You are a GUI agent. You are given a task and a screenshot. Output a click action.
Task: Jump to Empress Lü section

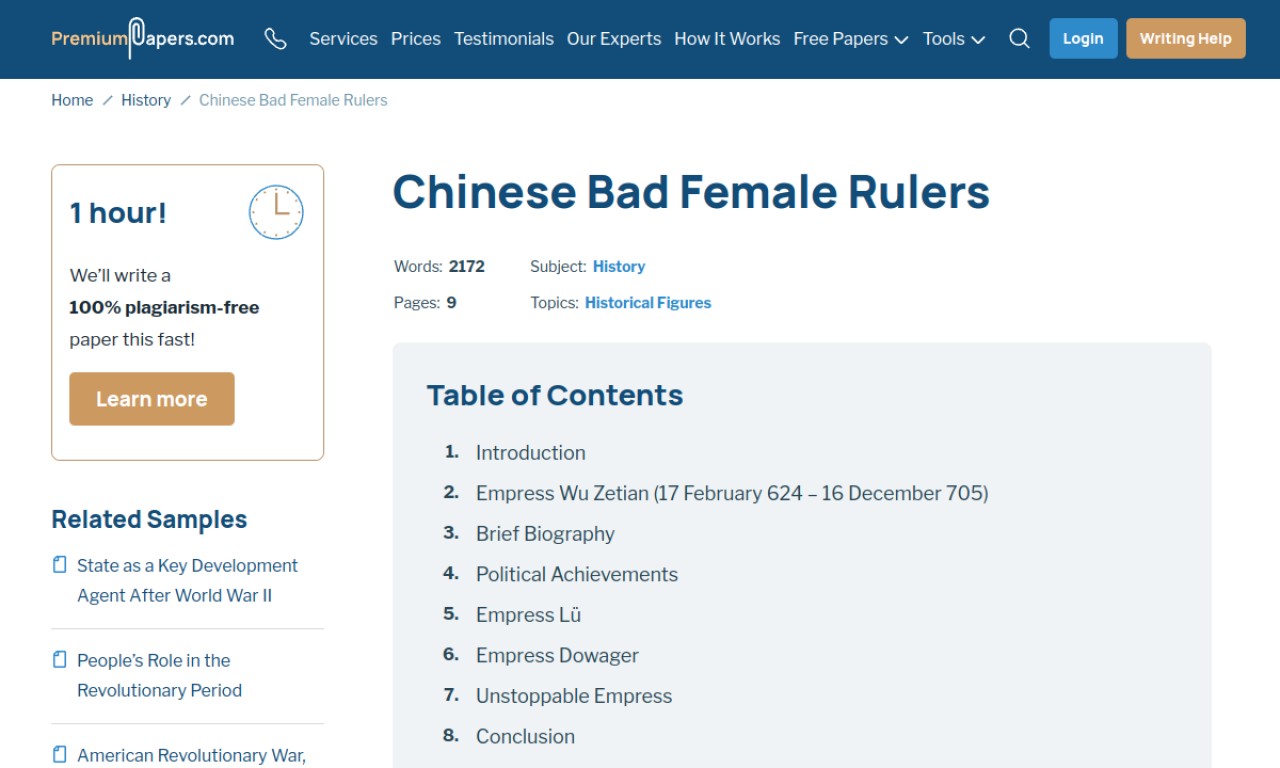(528, 615)
